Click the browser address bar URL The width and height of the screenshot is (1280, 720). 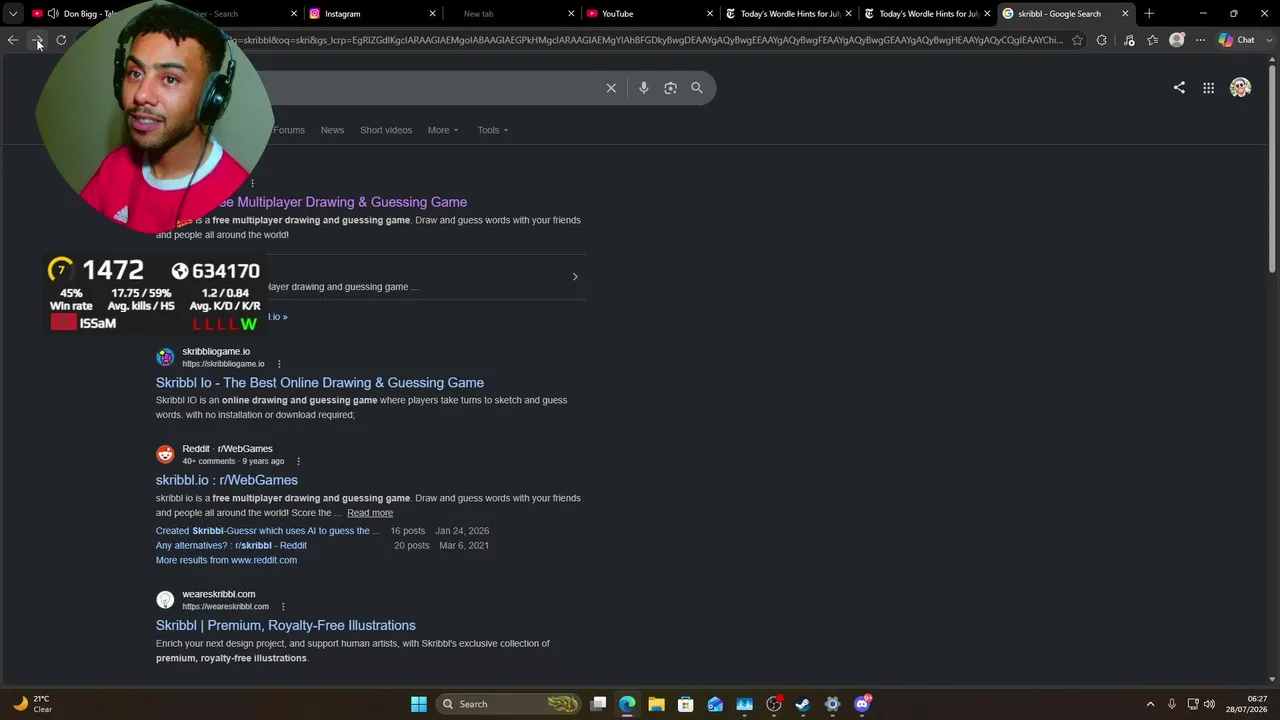(x=645, y=40)
